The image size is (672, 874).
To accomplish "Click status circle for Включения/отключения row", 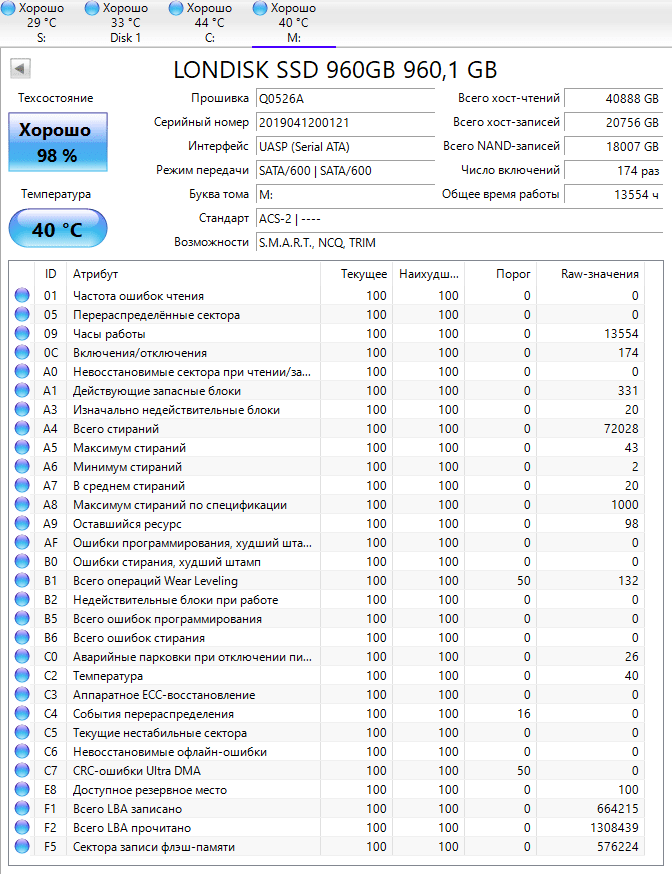I will (22, 352).
